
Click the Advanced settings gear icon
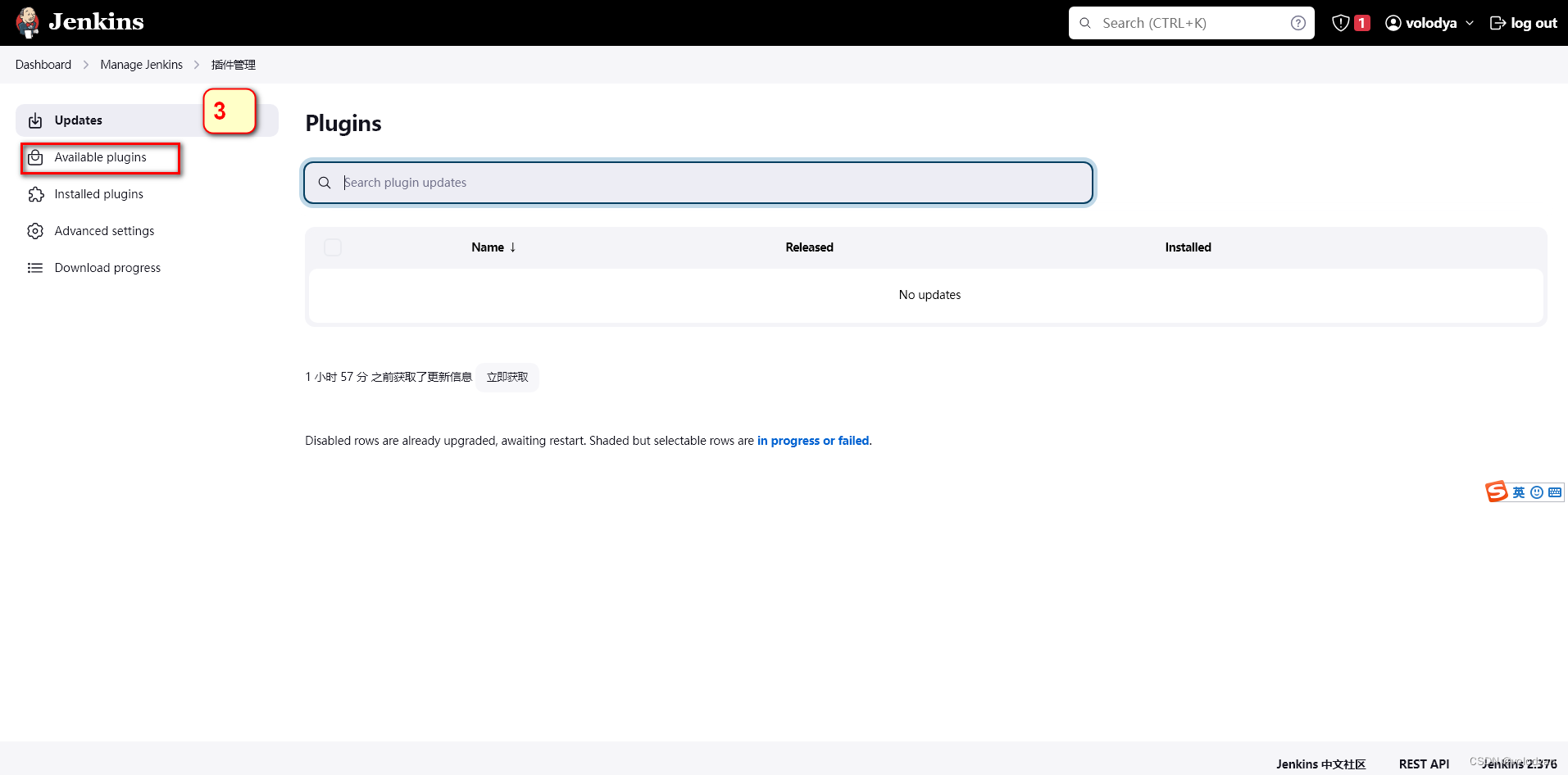[x=35, y=231]
